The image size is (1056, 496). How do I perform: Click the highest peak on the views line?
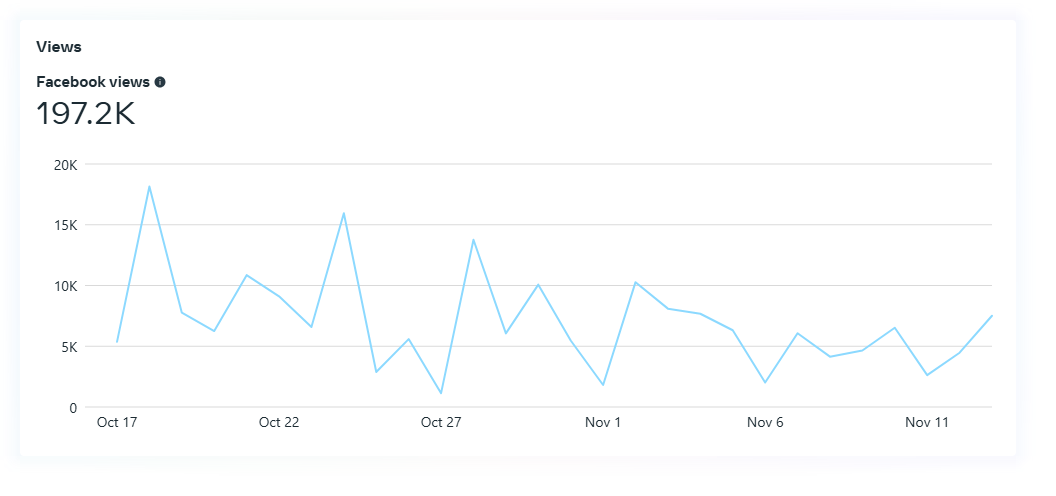point(149,186)
